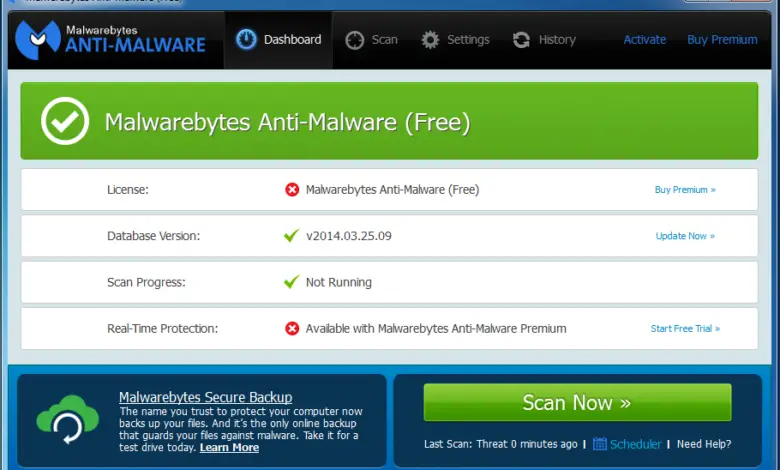The height and width of the screenshot is (470, 780).
Task: Open the Scheduler link
Action: click(x=636, y=444)
